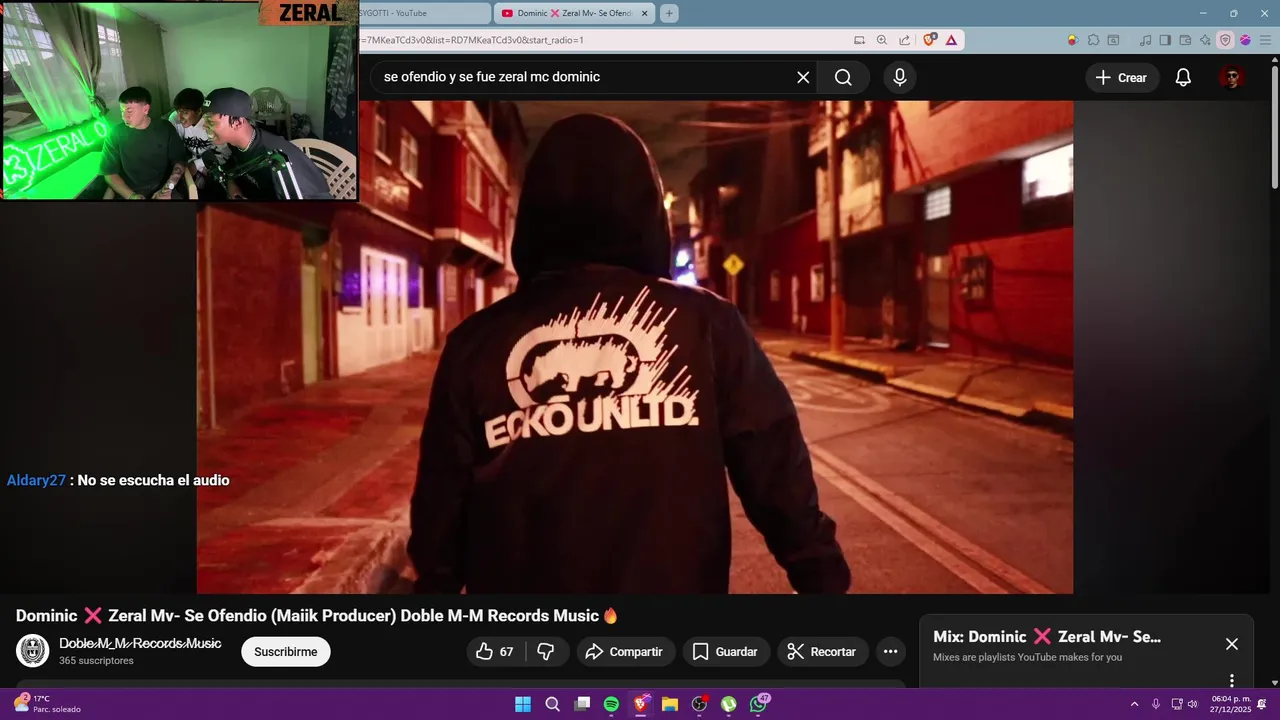Open the Brave Wallet icon
The image size is (1280, 720).
coord(1185,40)
